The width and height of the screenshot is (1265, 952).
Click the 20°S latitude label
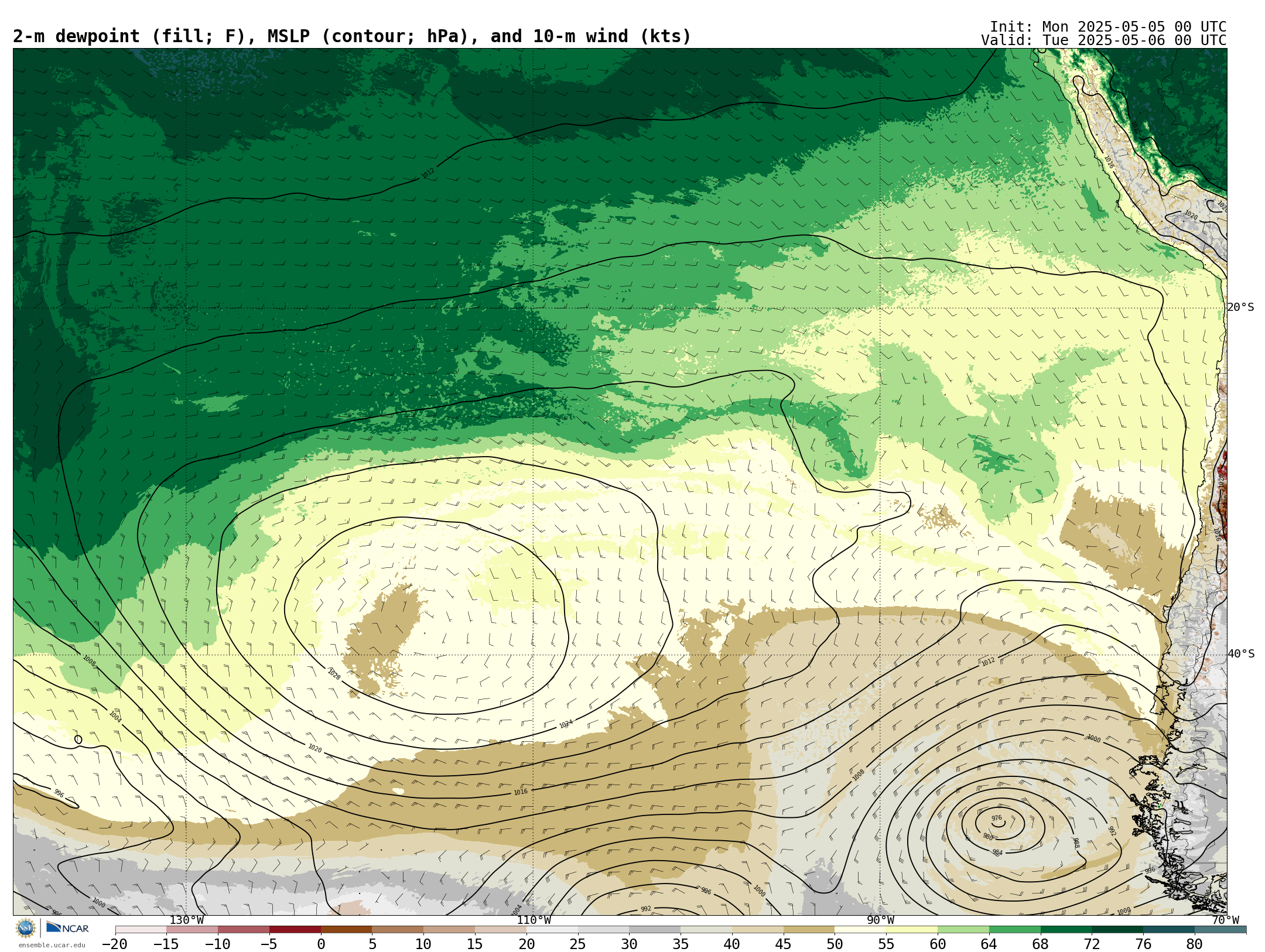(1241, 307)
